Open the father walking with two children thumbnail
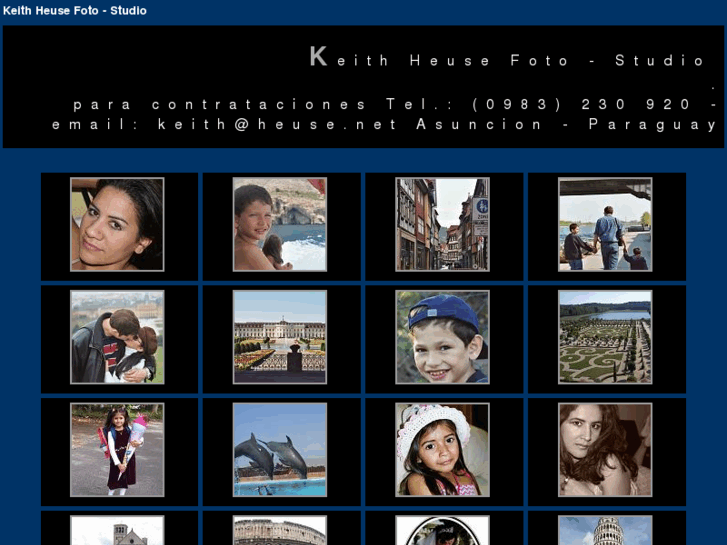The height and width of the screenshot is (545, 727). (605, 224)
